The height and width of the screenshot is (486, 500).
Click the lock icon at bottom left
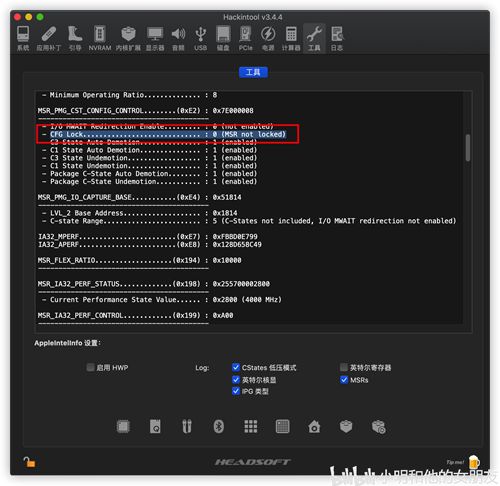(x=29, y=462)
